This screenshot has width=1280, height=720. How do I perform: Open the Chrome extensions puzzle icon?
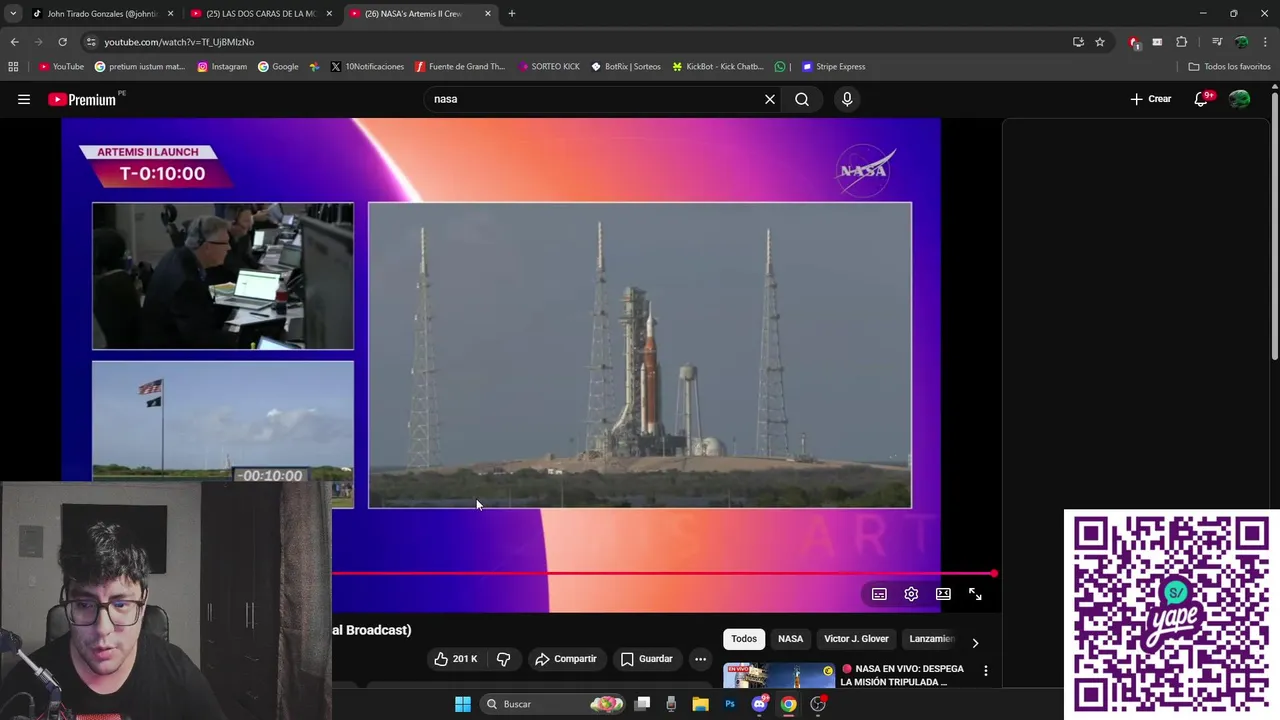click(1182, 42)
